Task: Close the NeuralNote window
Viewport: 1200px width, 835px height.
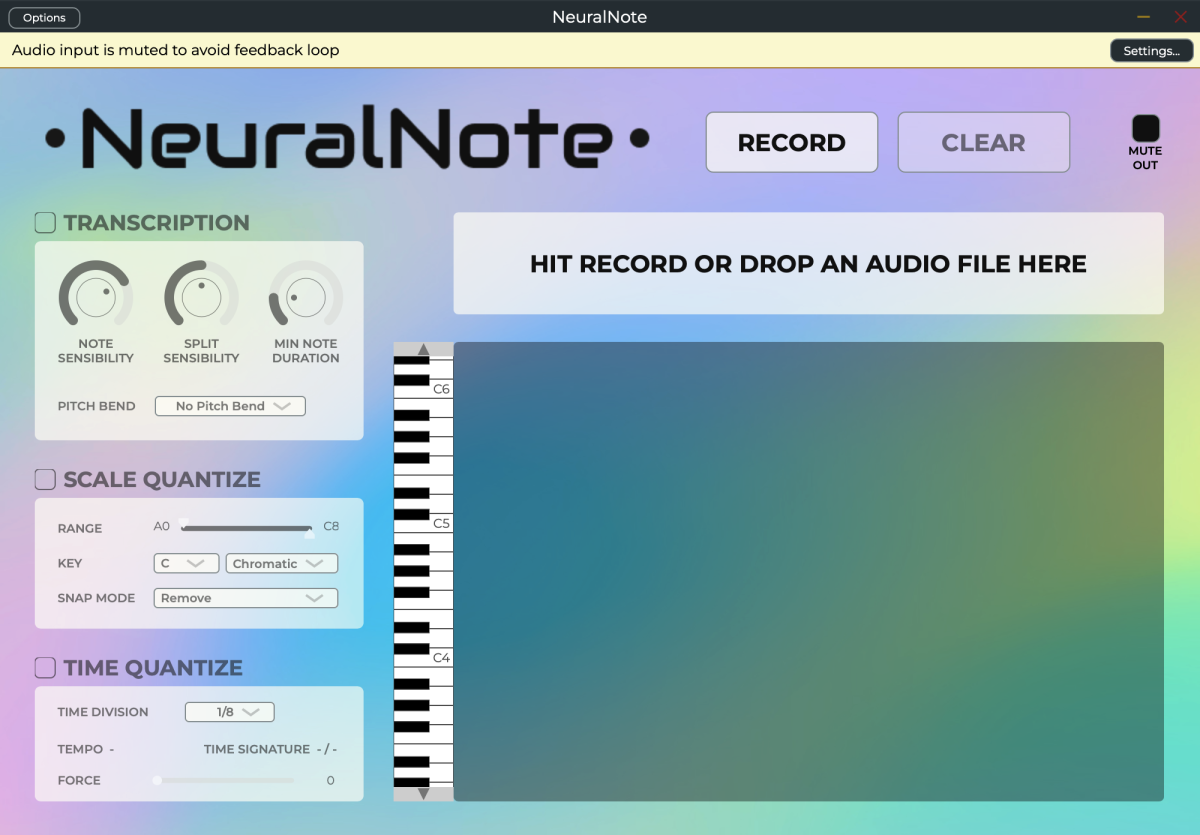Action: click(x=1180, y=17)
